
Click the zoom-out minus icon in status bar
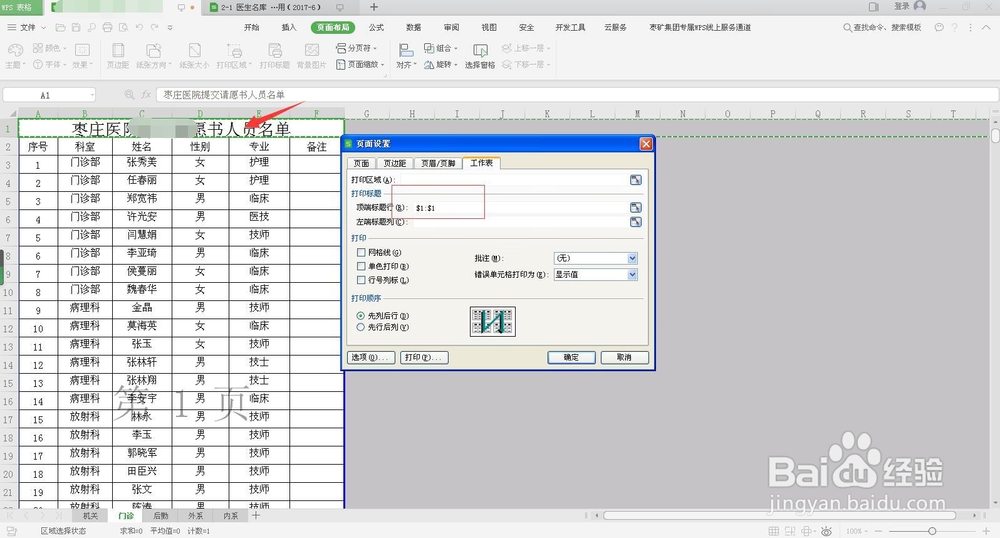(x=879, y=531)
